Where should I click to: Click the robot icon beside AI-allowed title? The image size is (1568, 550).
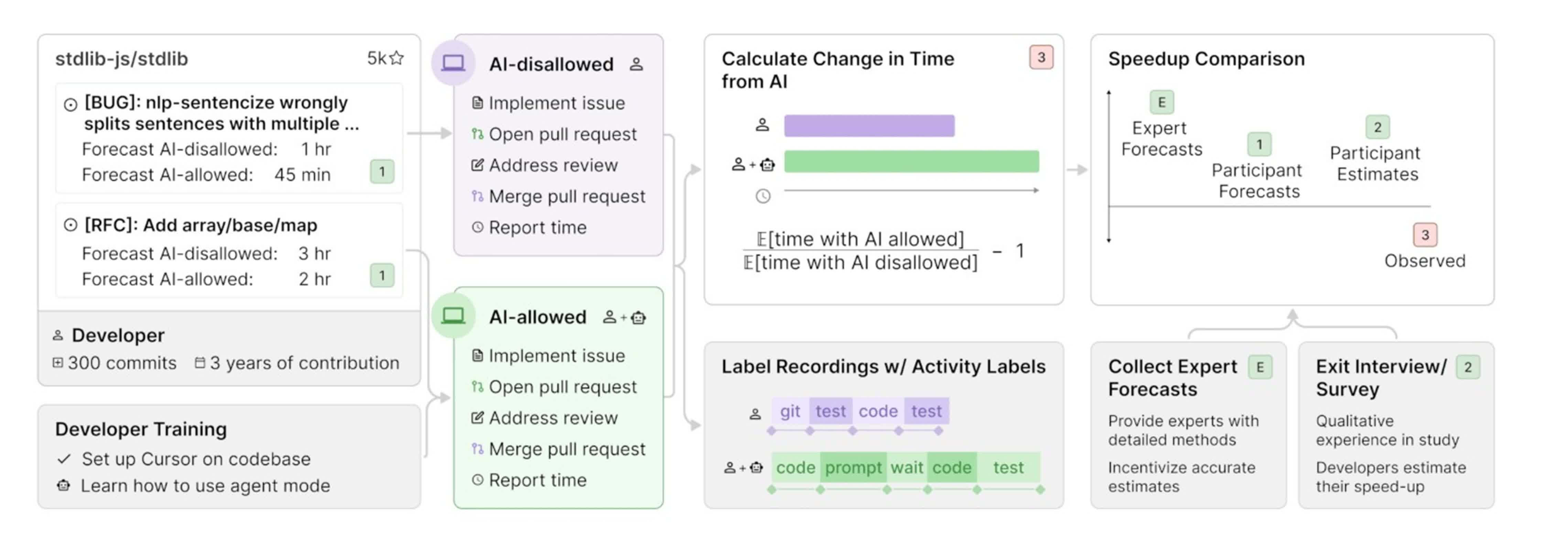639,318
